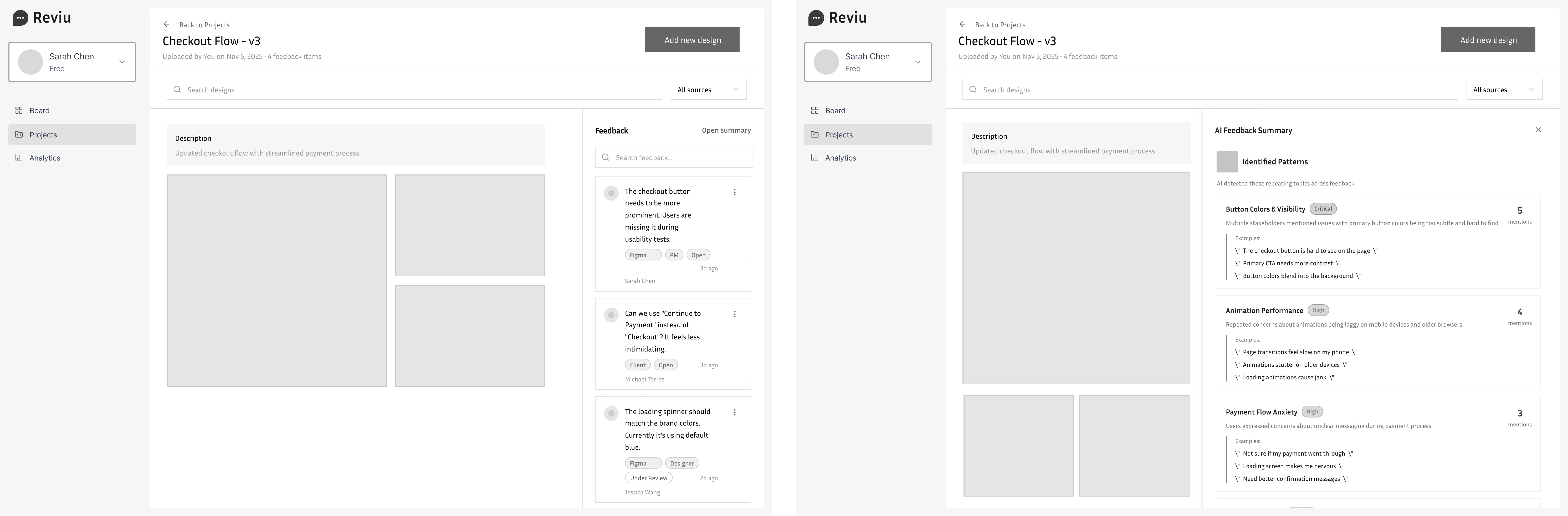Click the Client source tag on Michael's feedback
Screen dimensions: 1568x516
pyautogui.click(x=637, y=365)
